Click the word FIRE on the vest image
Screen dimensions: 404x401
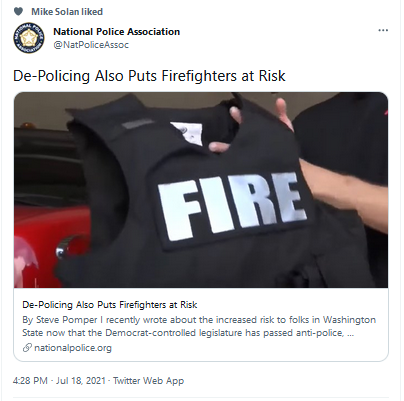tap(231, 206)
